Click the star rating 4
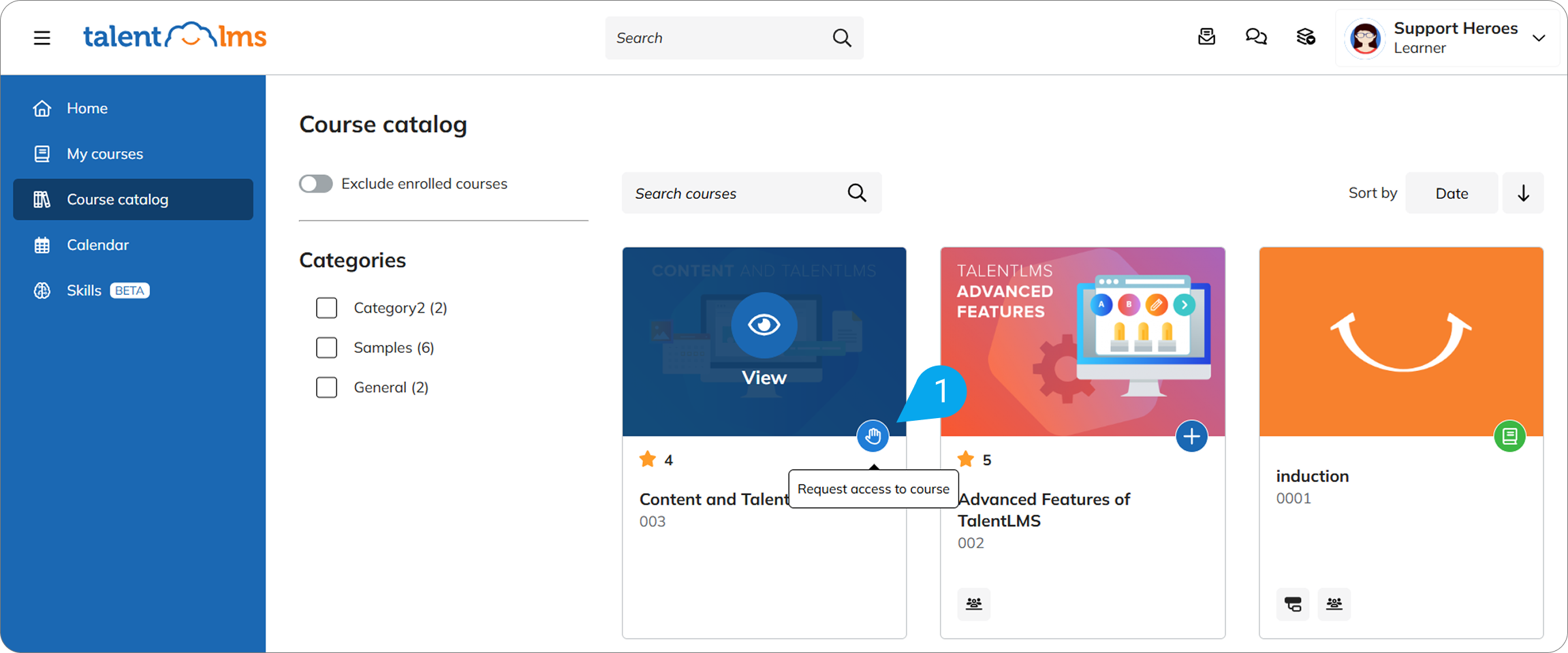The image size is (1568, 653). pyautogui.click(x=656, y=460)
